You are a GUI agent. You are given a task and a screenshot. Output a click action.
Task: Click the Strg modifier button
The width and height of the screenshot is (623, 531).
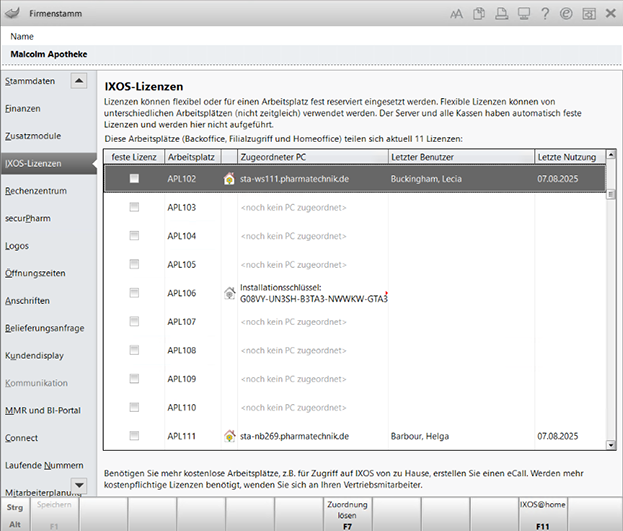(15, 507)
